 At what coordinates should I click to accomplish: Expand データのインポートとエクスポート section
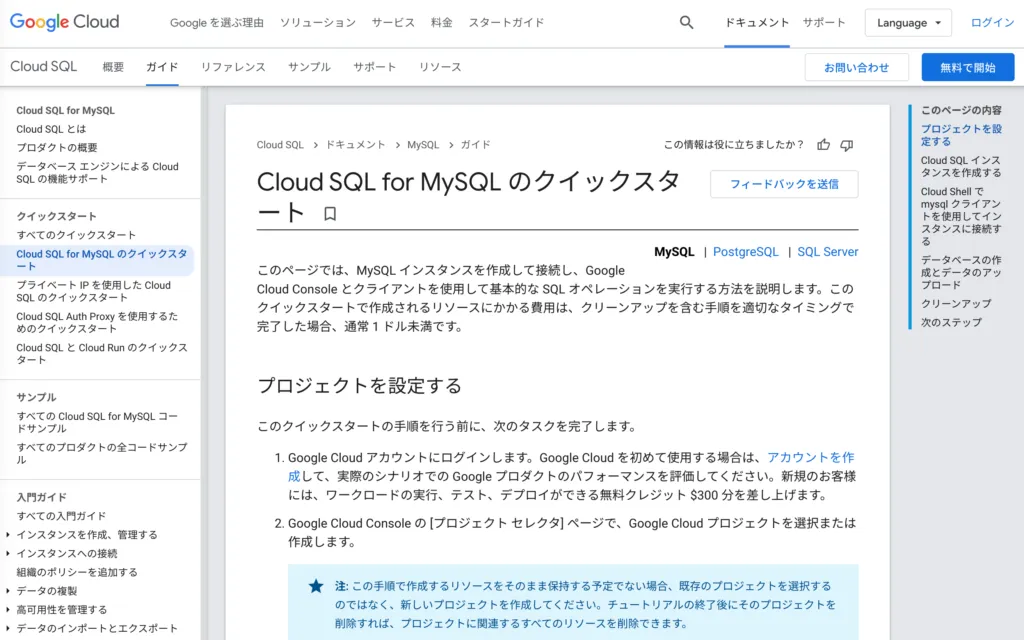tap(8, 628)
